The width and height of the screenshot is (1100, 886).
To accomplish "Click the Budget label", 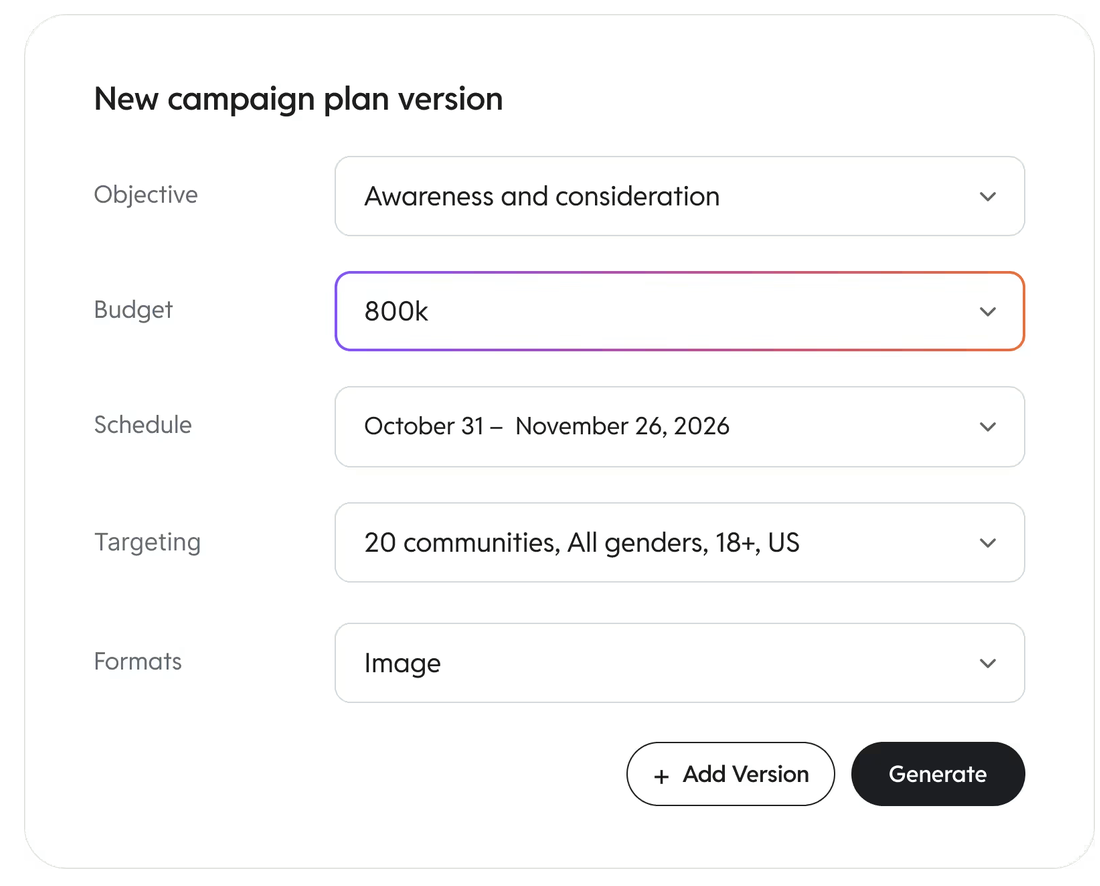I will (x=133, y=309).
